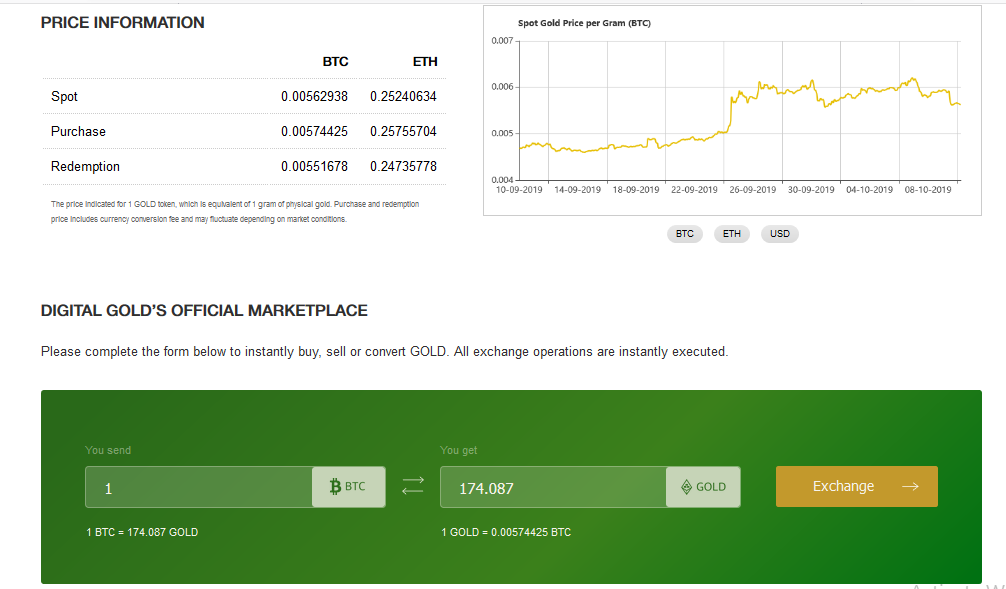
Task: Click the Exchange button
Action: (857, 486)
